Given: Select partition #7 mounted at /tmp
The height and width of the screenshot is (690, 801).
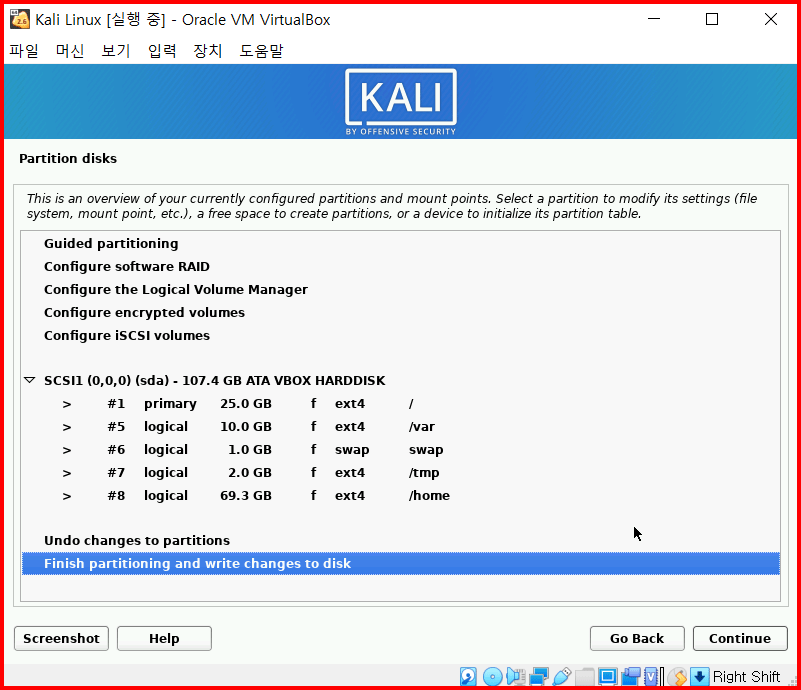Looking at the screenshot, I should point(400,472).
